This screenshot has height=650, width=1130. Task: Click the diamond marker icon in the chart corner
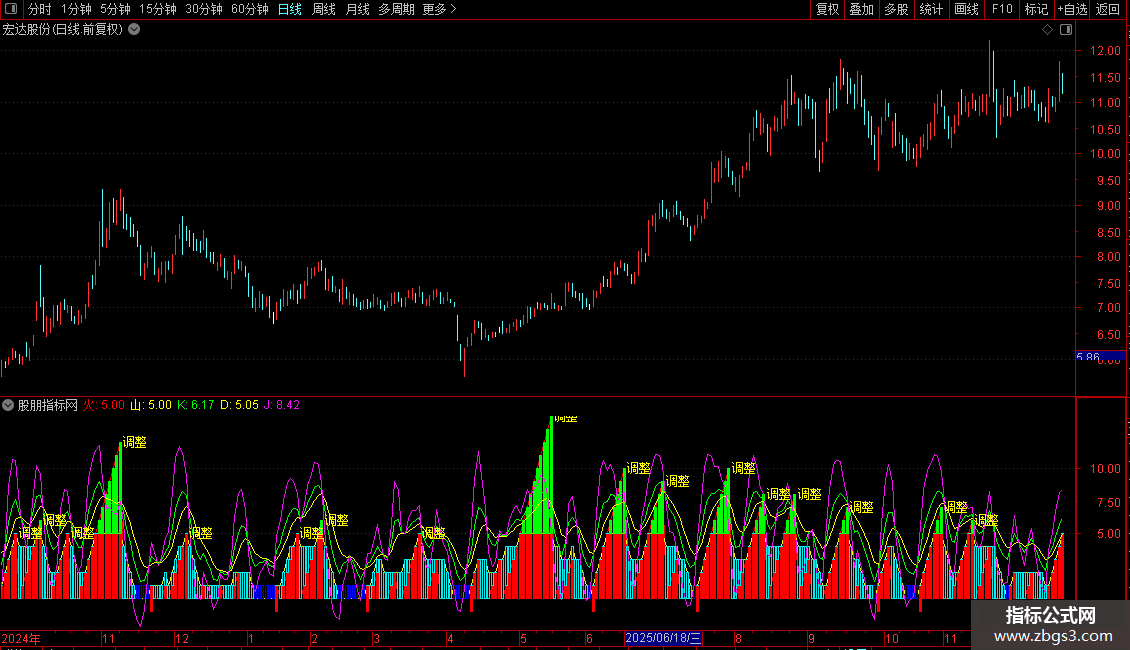point(1048,30)
